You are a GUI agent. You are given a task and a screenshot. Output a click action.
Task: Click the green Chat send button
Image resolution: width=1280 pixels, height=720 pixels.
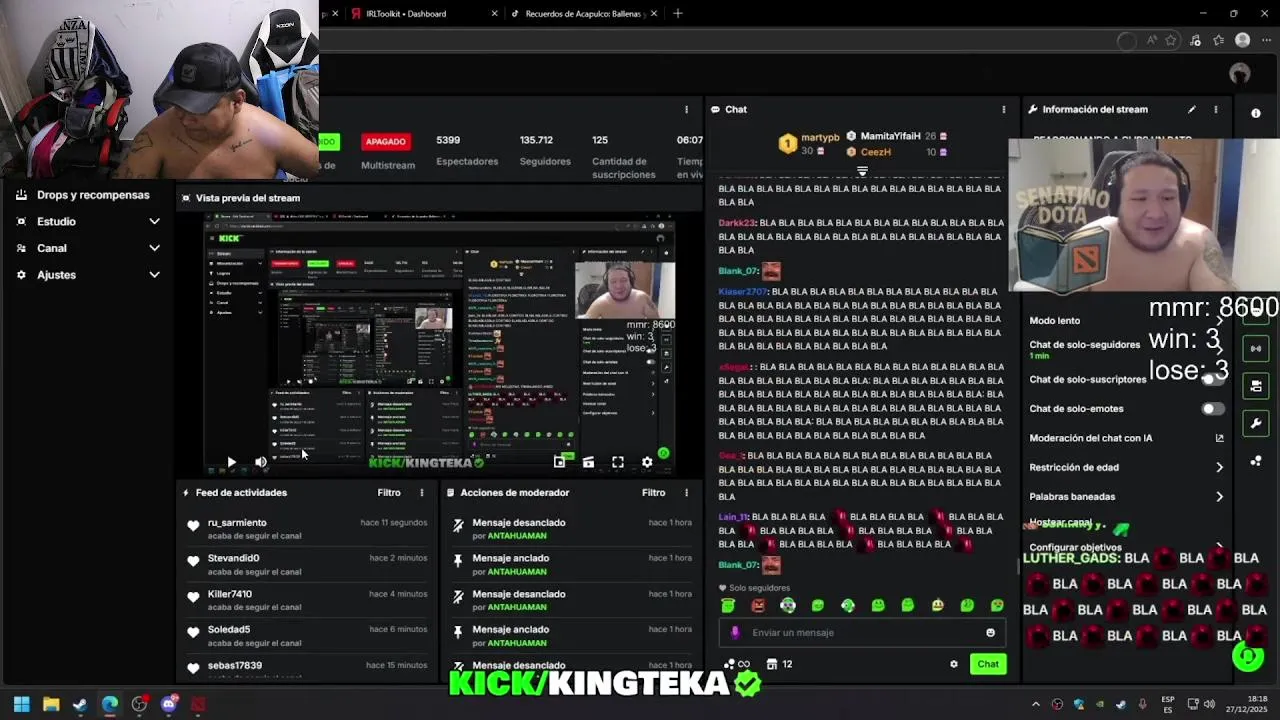(988, 664)
